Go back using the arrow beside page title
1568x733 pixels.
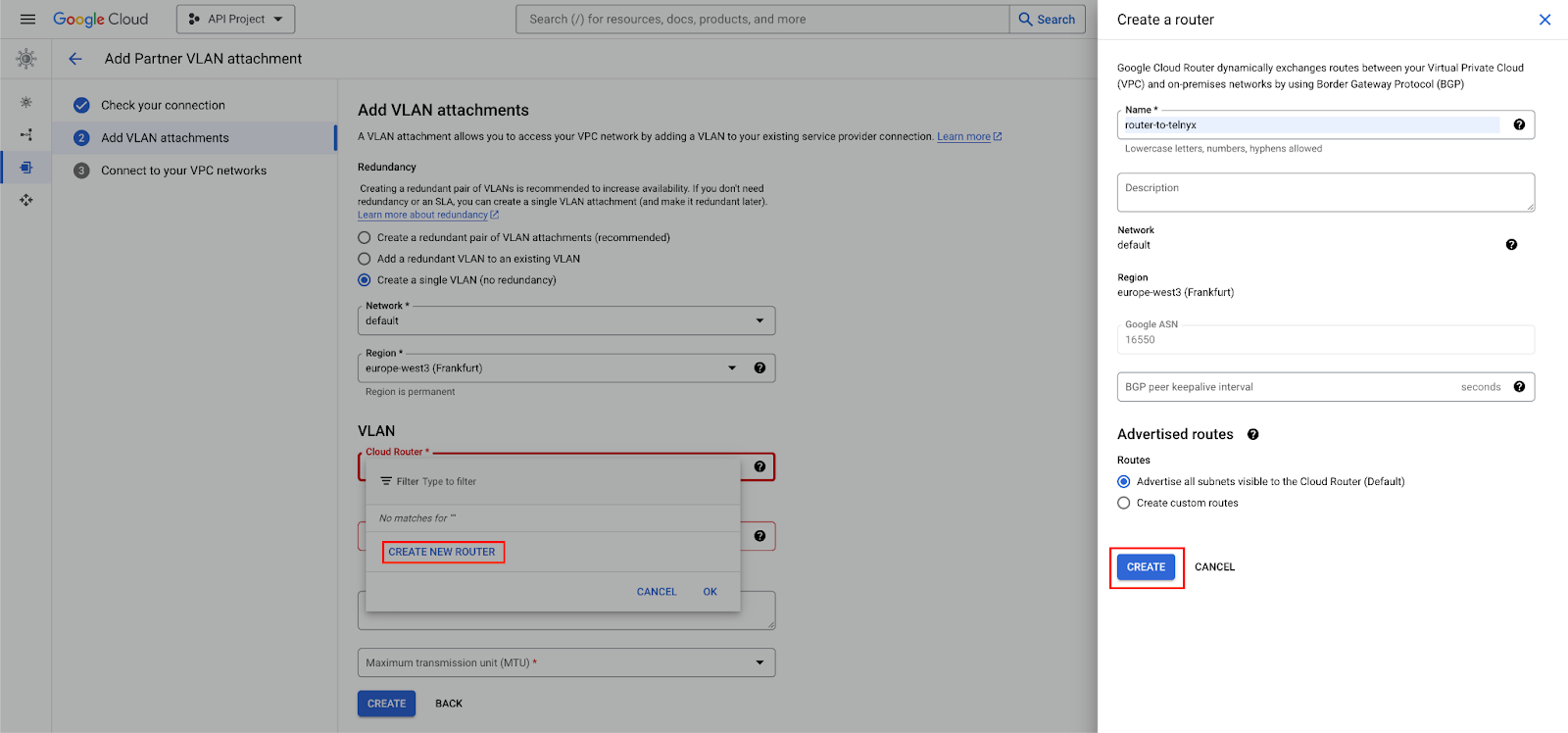click(x=75, y=59)
